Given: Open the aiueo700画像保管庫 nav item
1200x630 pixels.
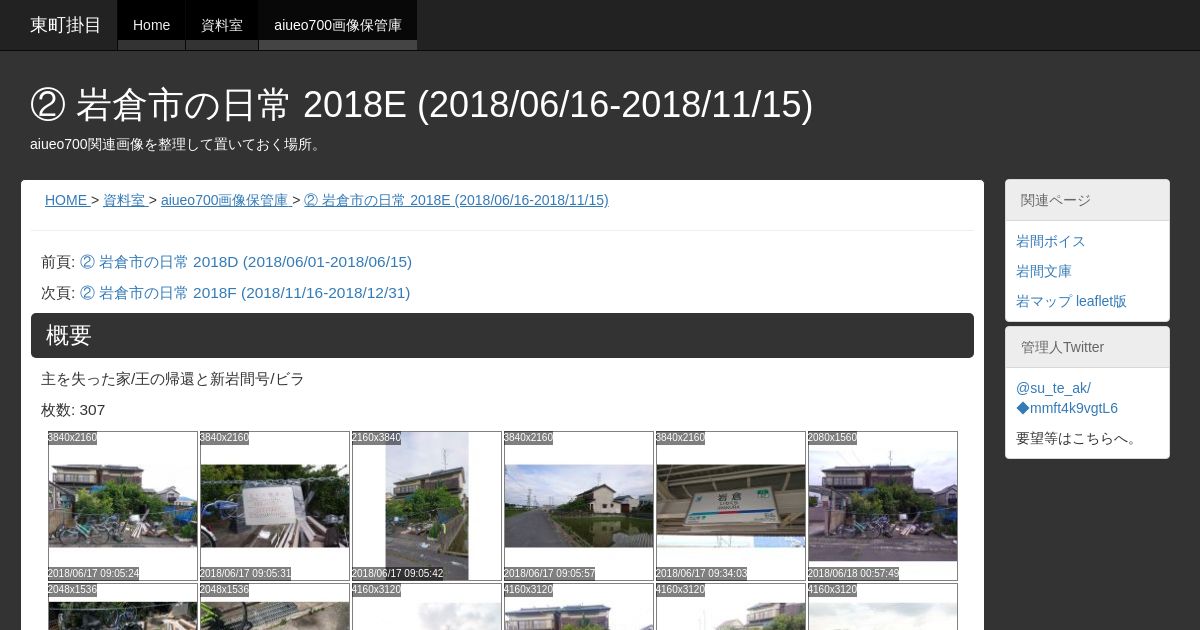Looking at the screenshot, I should pos(338,25).
